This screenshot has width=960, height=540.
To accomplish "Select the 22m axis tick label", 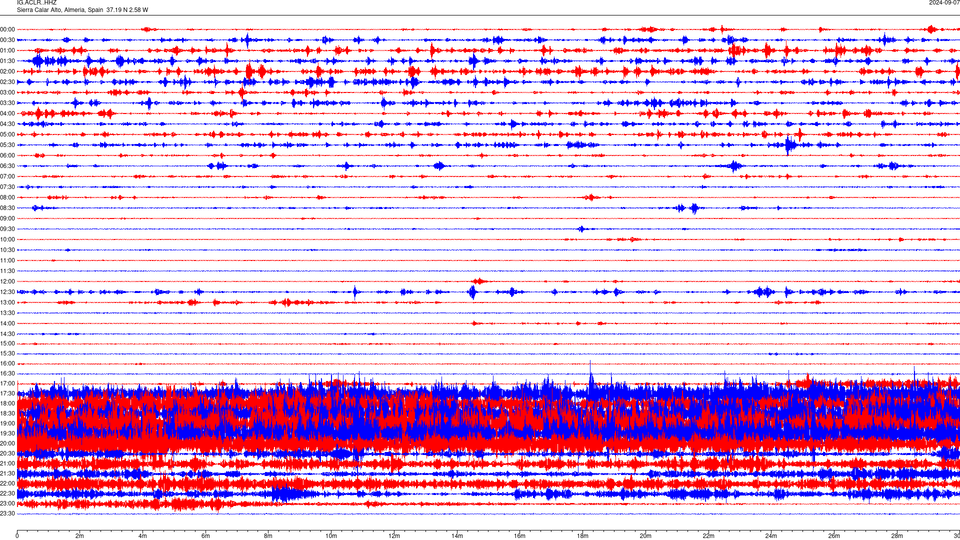I will click(x=708, y=536).
